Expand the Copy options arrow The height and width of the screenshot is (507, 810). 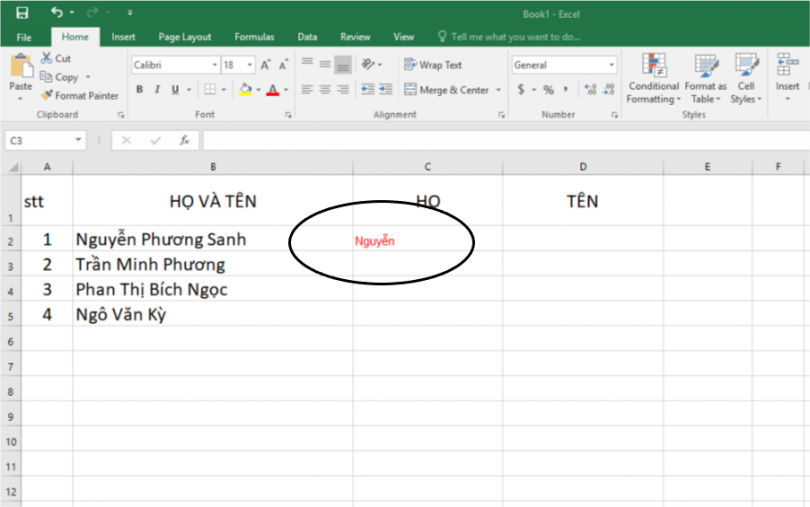tap(88, 77)
